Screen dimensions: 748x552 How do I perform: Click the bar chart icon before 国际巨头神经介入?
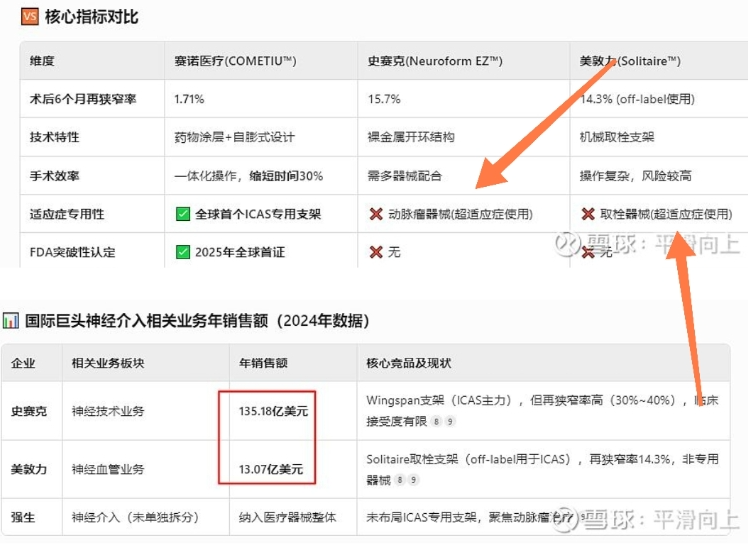[x=10, y=320]
